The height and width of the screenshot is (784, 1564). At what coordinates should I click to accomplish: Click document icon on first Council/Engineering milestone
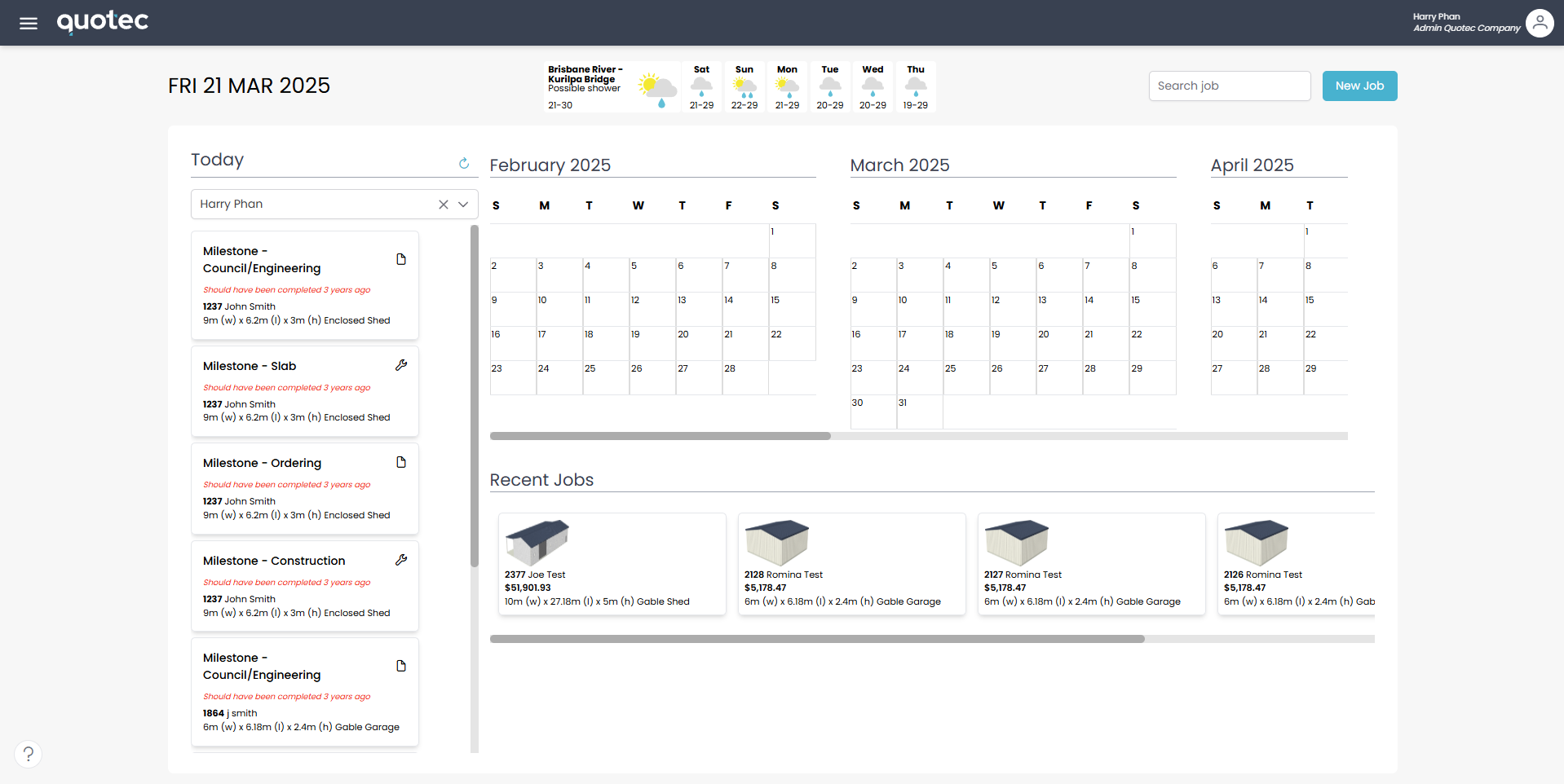click(x=401, y=259)
